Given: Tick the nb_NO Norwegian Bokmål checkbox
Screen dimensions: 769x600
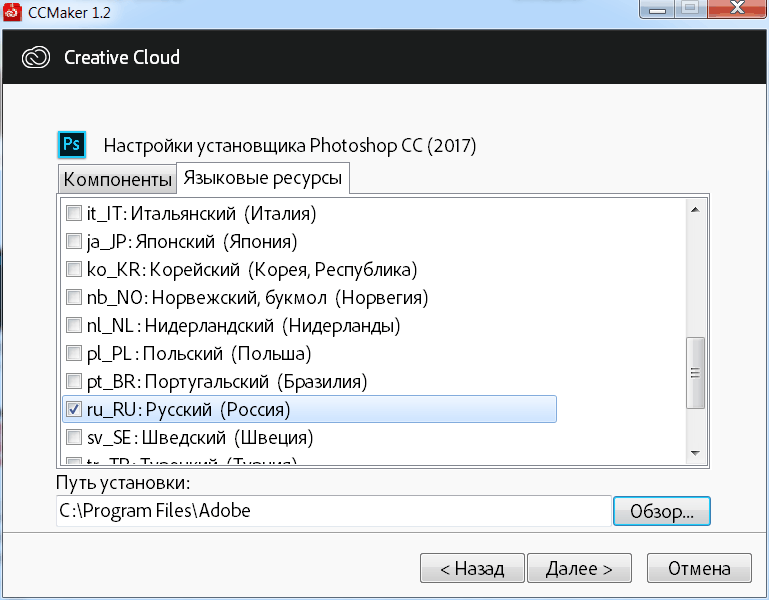Looking at the screenshot, I should tap(74, 297).
